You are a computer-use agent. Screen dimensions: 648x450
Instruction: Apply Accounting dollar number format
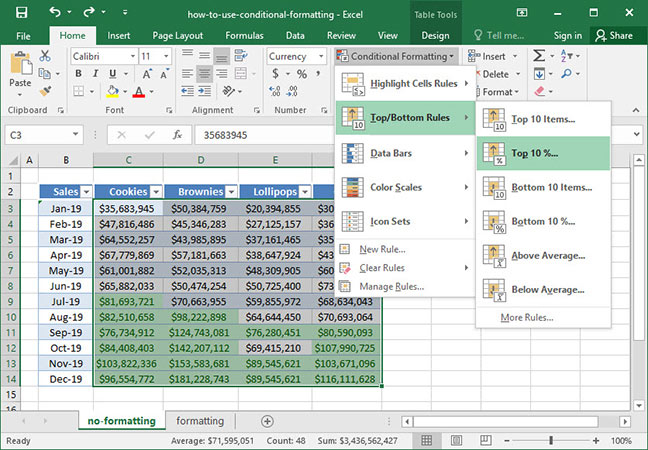tap(275, 74)
